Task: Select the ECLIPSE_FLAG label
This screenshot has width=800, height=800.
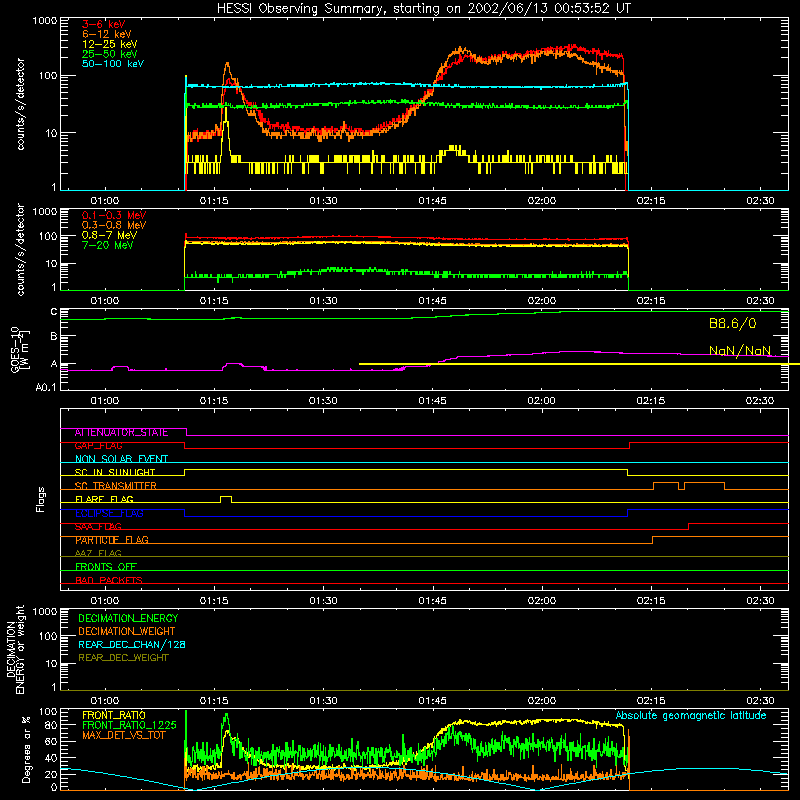Action: pos(109,513)
